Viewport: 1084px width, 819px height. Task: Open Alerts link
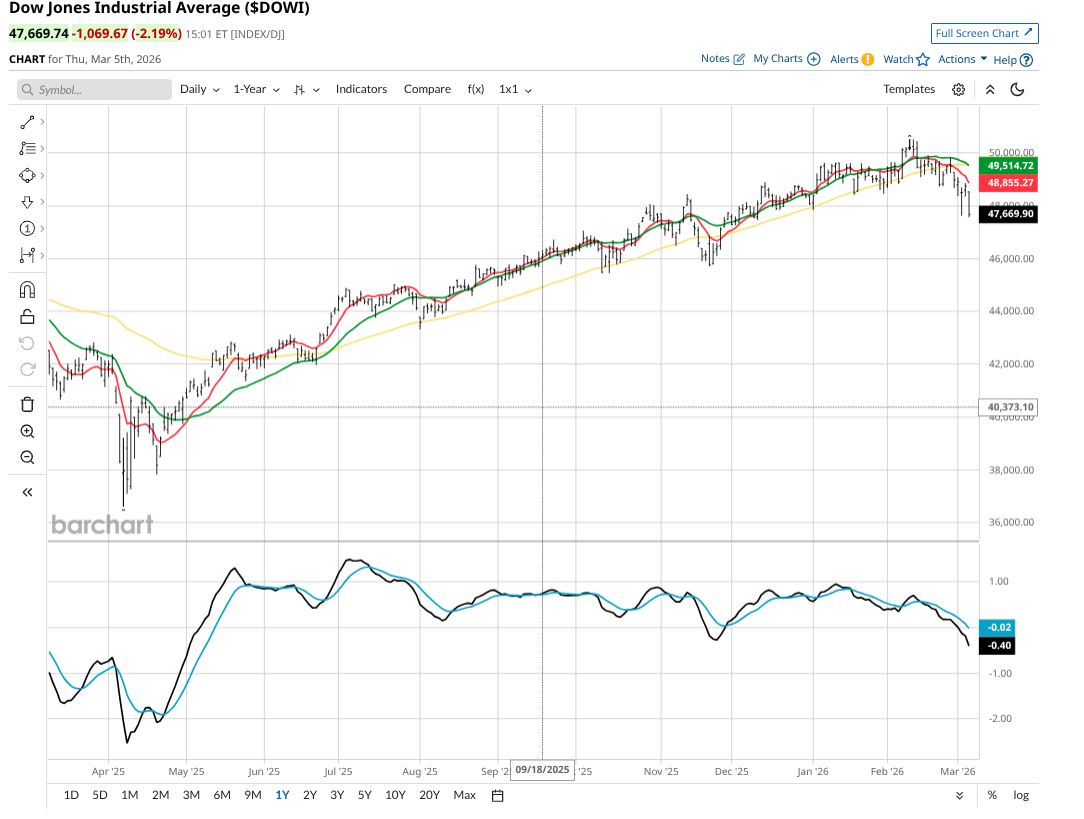[x=852, y=59]
